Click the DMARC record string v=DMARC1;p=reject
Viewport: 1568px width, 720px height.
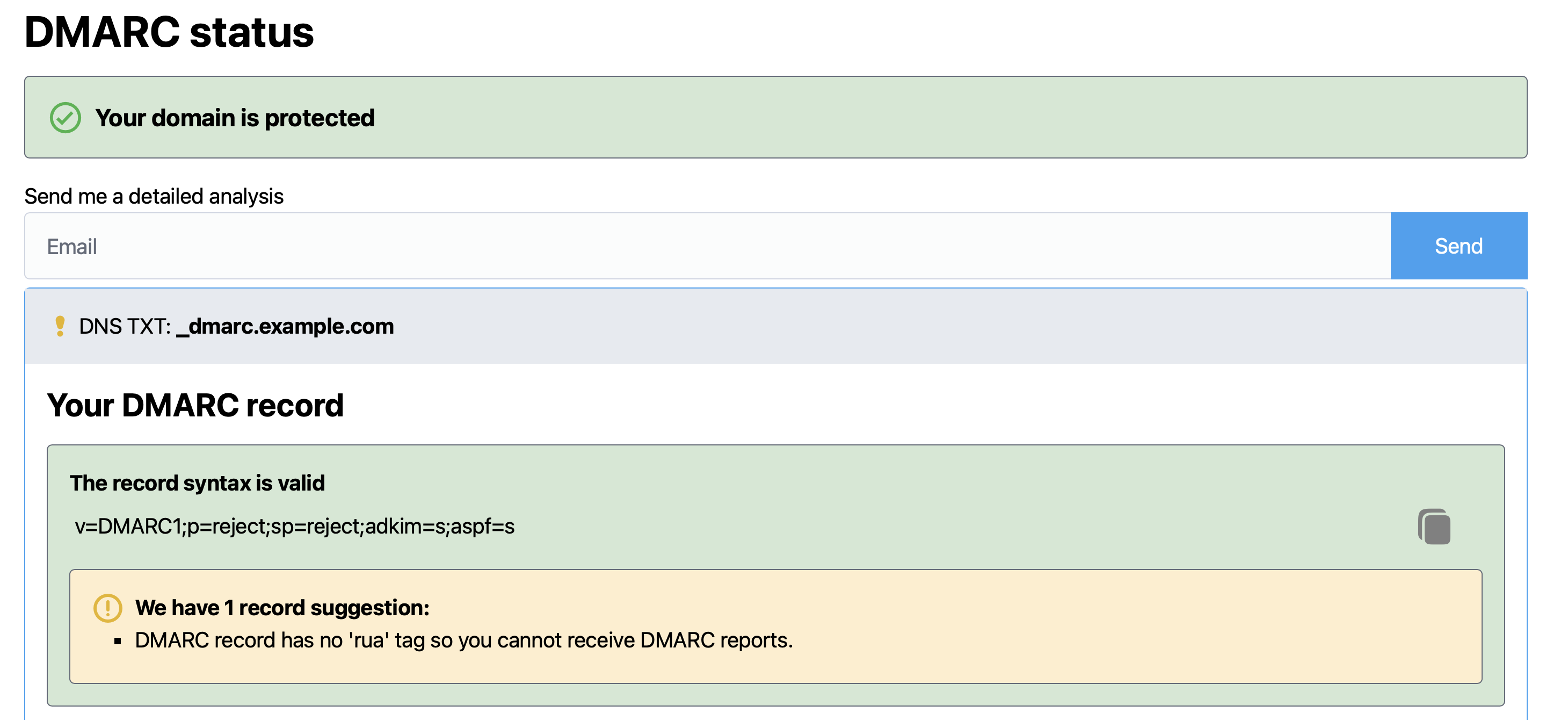(x=295, y=526)
